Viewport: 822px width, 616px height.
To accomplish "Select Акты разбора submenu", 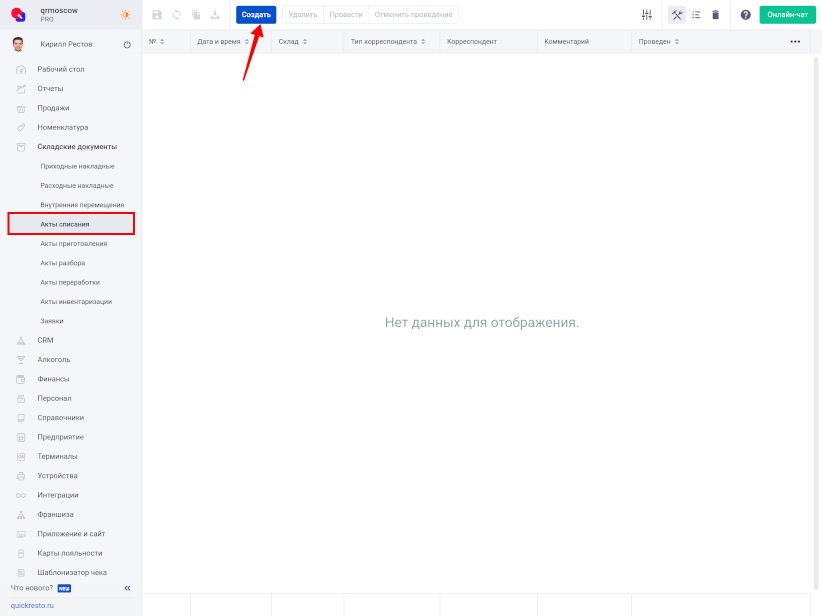I will point(63,263).
